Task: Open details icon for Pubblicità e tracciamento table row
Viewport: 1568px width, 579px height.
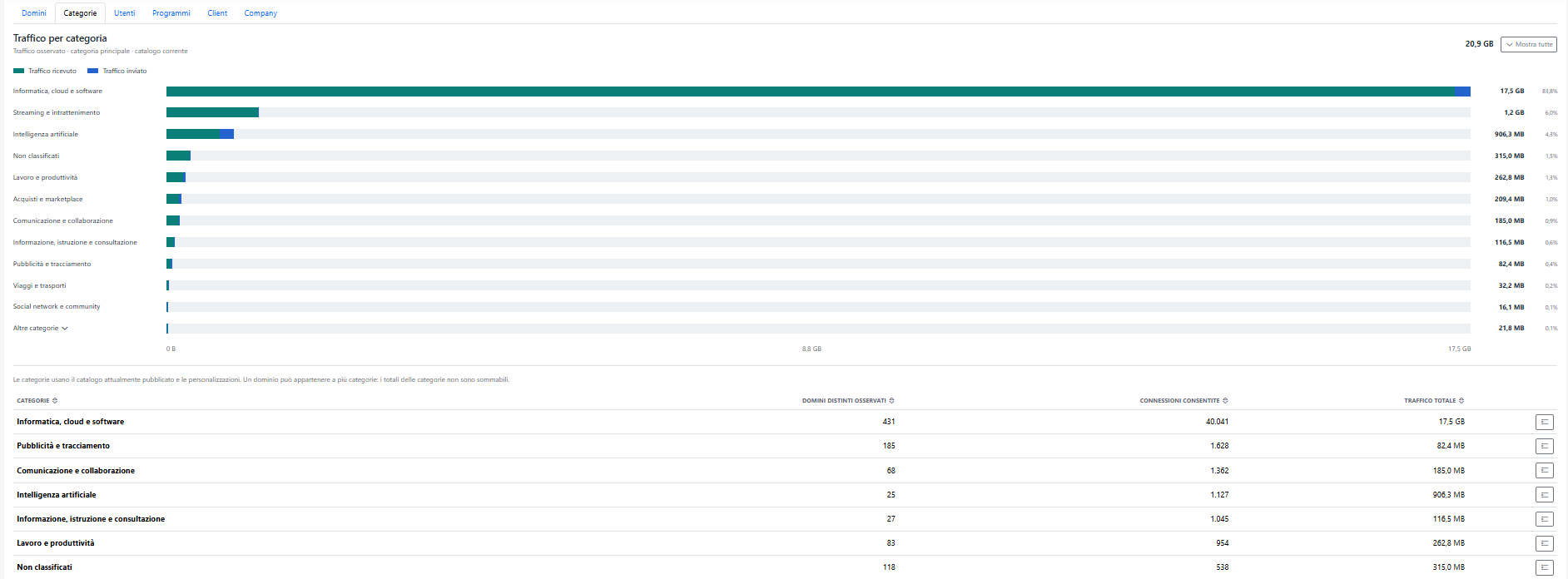Action: tap(1544, 446)
